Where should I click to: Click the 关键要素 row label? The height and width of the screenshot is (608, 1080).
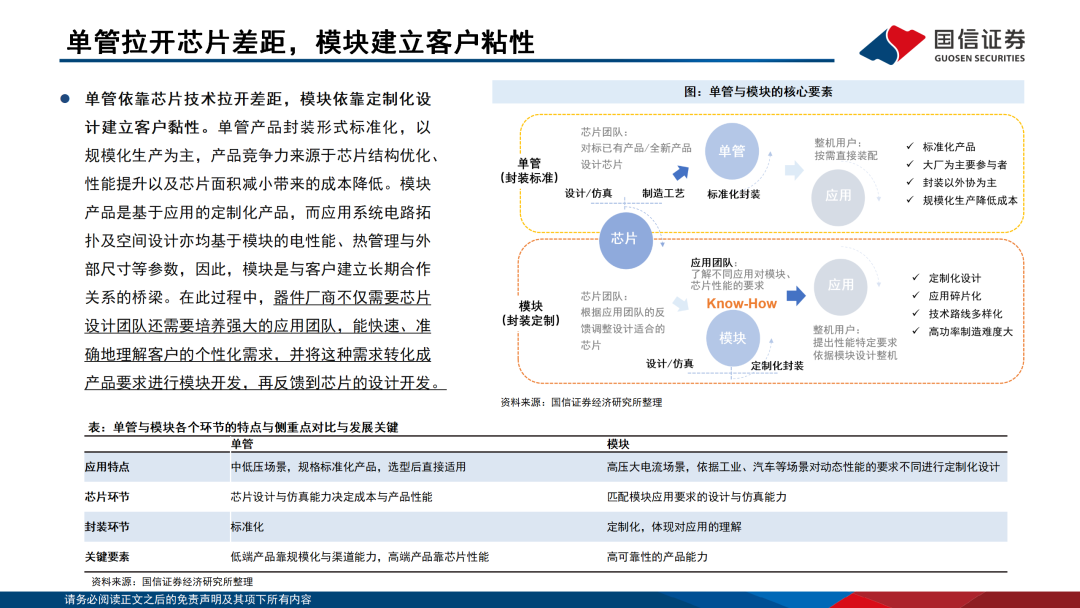107,556
